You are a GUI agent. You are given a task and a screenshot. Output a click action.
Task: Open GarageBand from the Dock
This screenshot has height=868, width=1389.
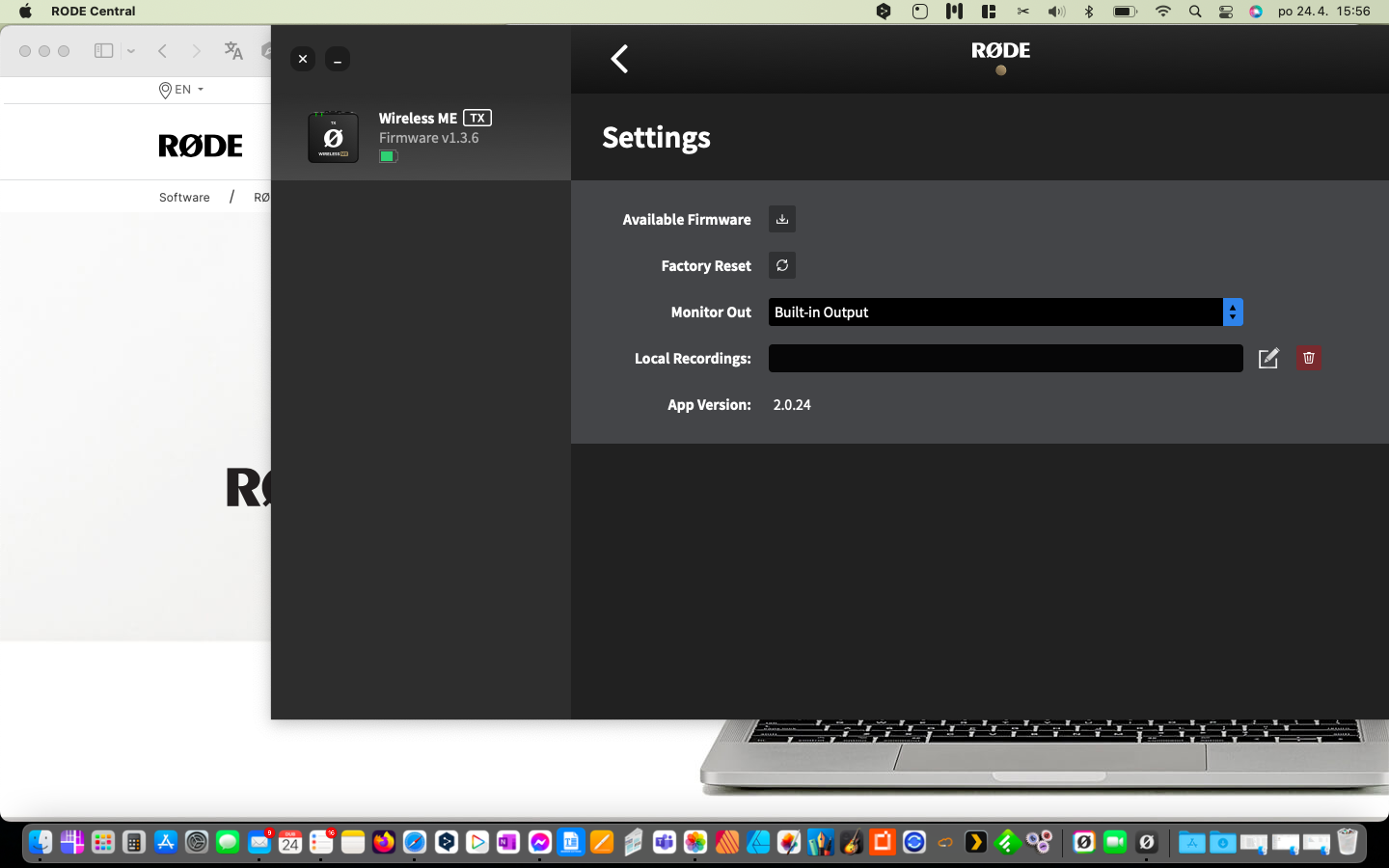852,842
